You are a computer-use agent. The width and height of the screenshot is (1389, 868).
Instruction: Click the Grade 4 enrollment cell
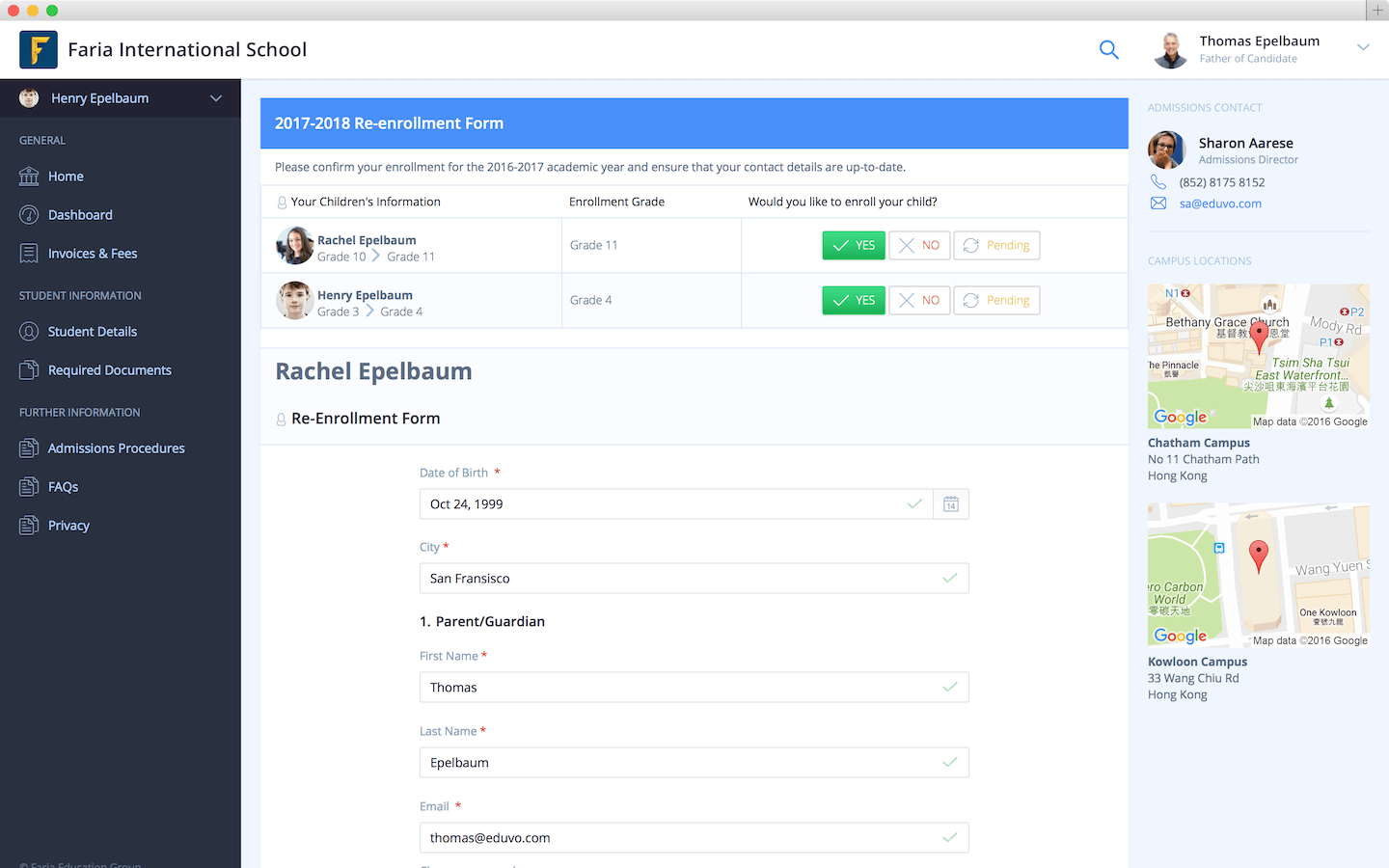click(651, 300)
